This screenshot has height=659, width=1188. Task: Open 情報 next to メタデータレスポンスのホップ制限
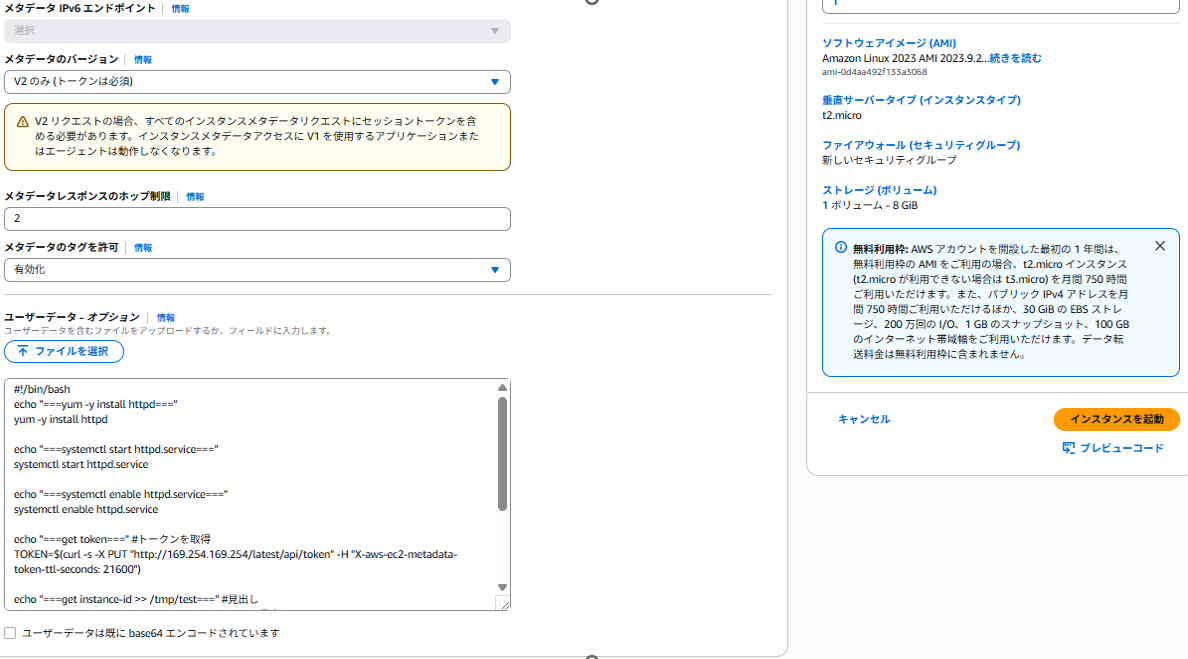coord(195,197)
